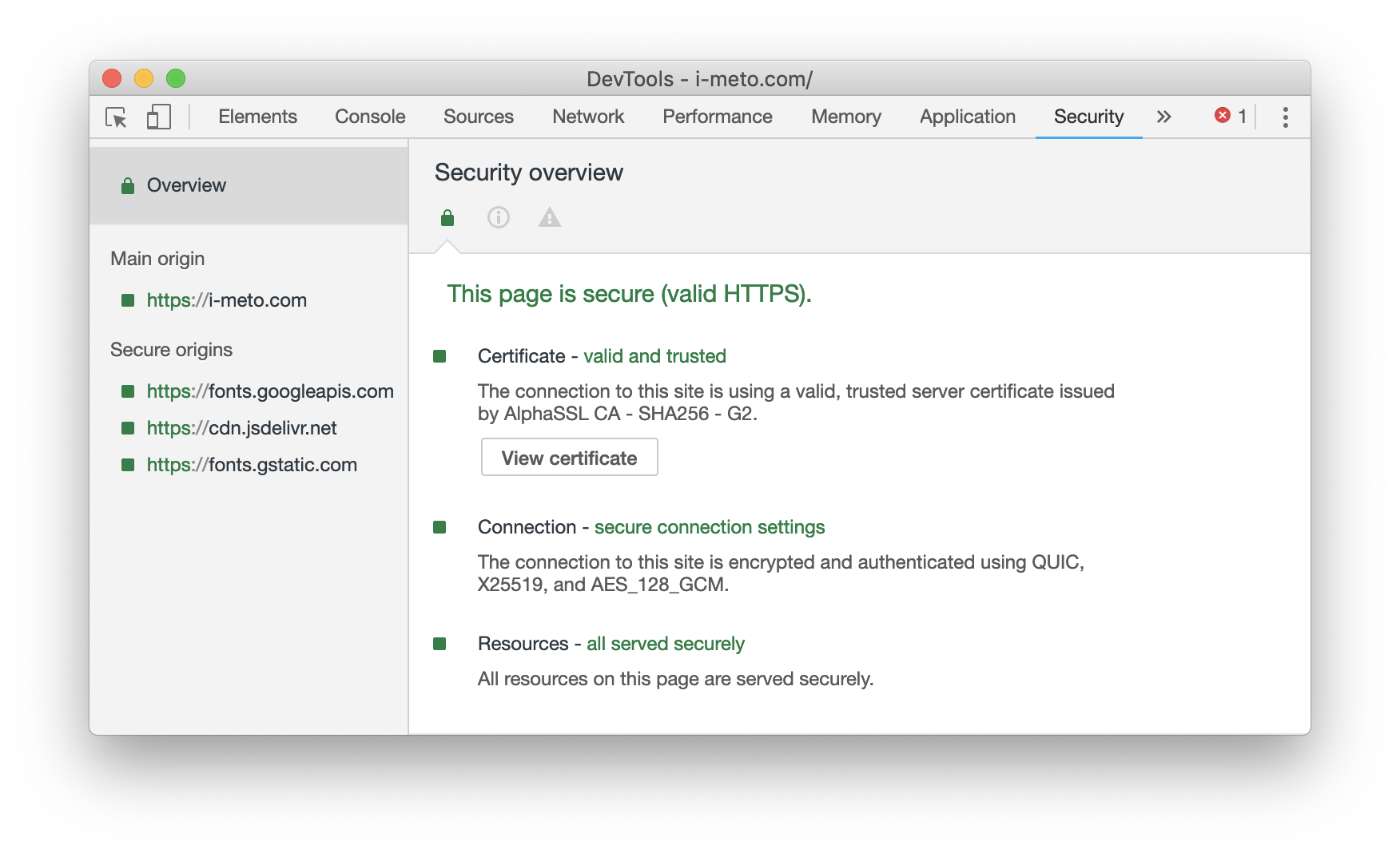Switch to the Console tab

click(370, 117)
